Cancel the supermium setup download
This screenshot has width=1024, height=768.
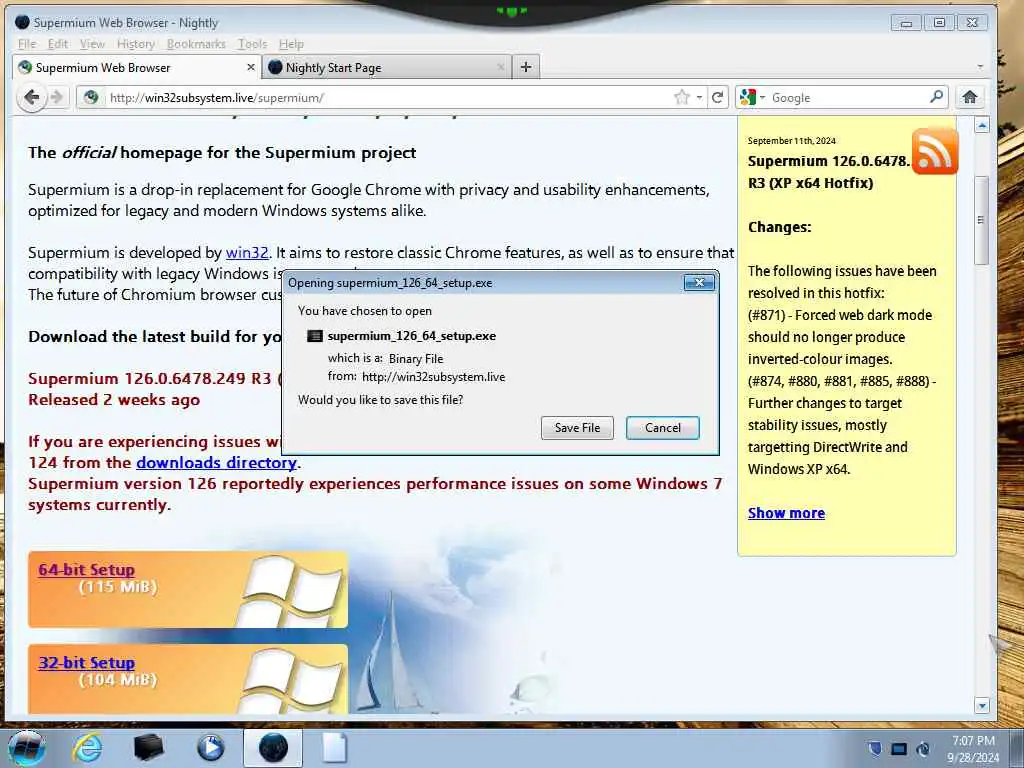click(663, 428)
